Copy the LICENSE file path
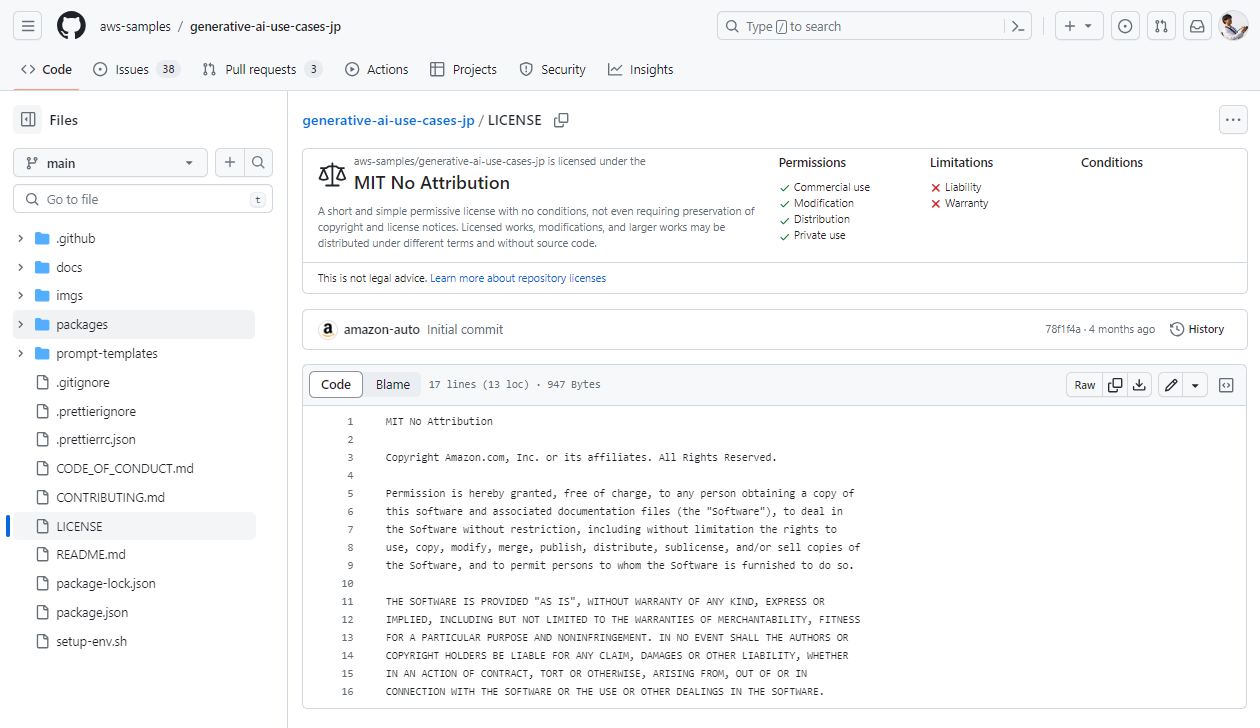 [561, 120]
